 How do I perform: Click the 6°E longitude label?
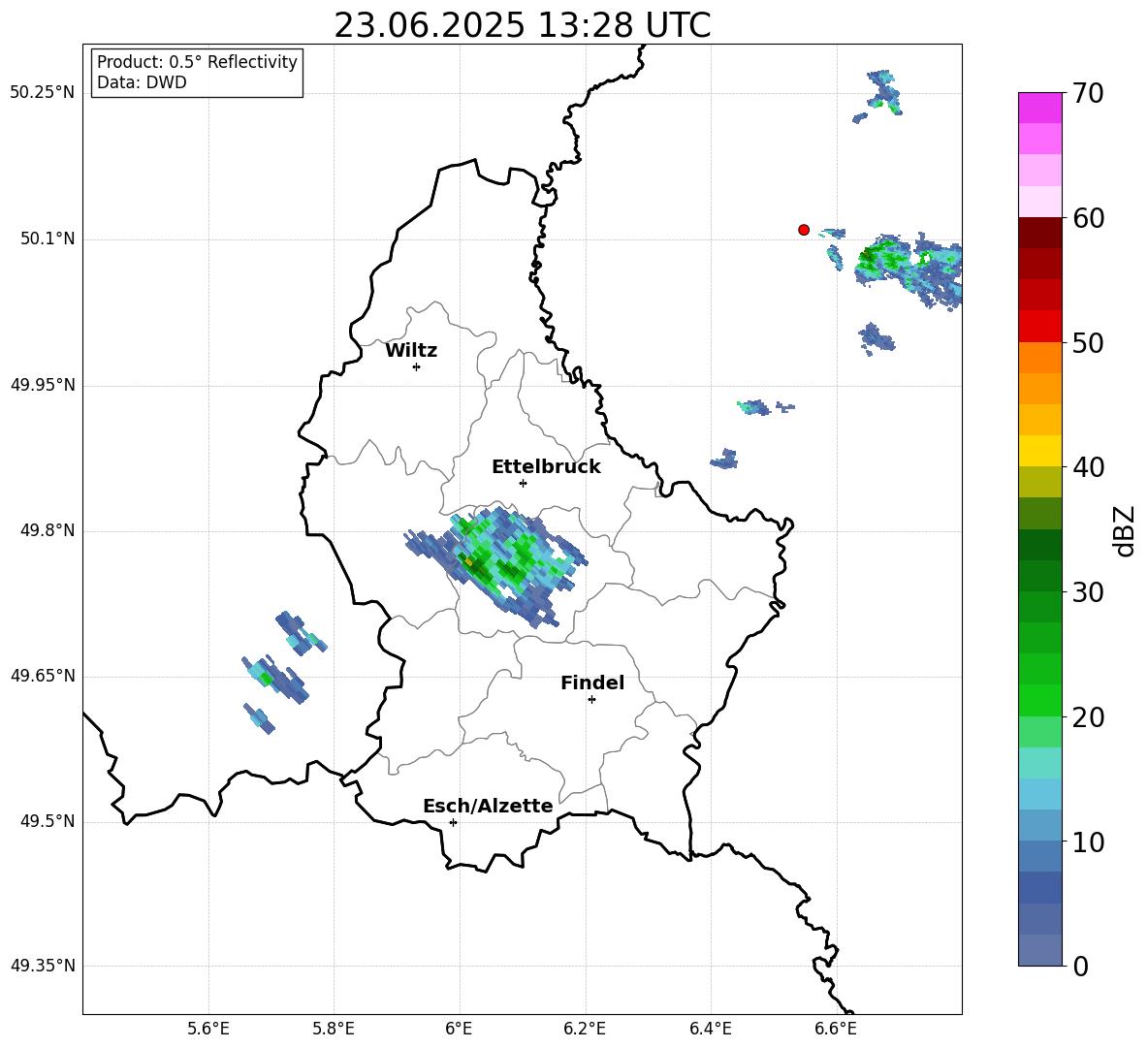(x=459, y=1029)
